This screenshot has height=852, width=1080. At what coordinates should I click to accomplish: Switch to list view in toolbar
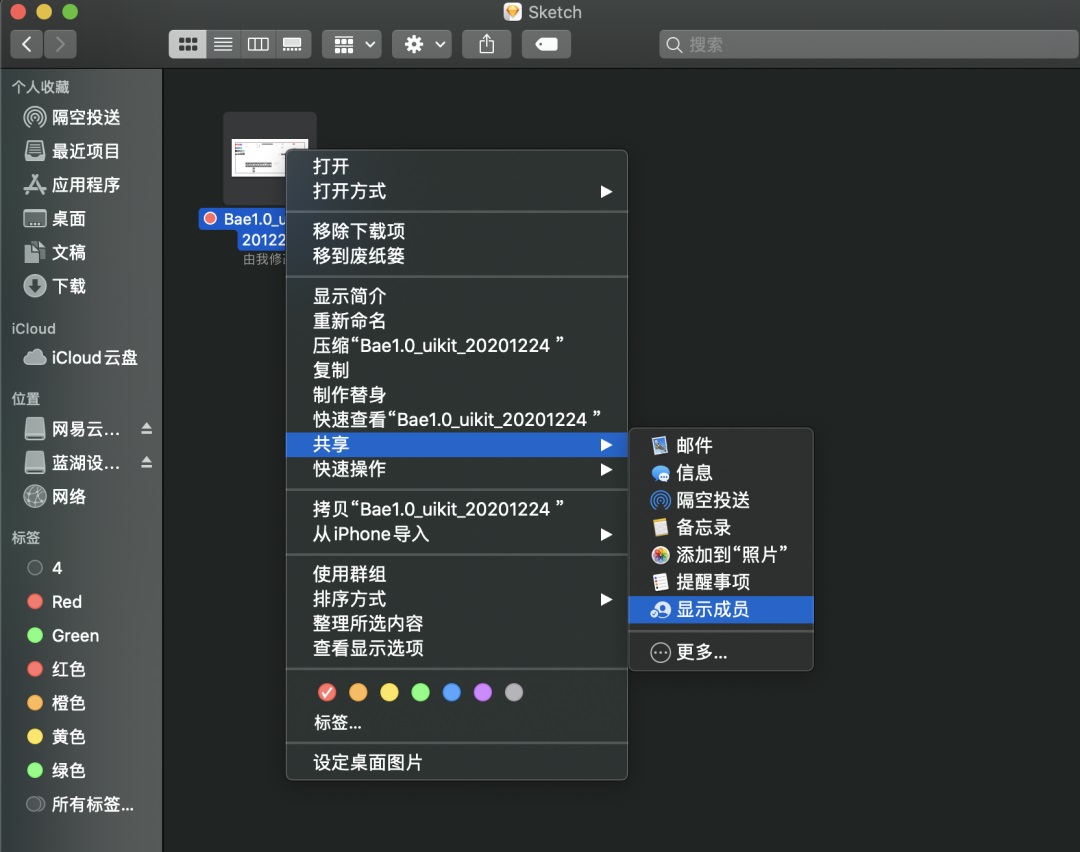(223, 45)
